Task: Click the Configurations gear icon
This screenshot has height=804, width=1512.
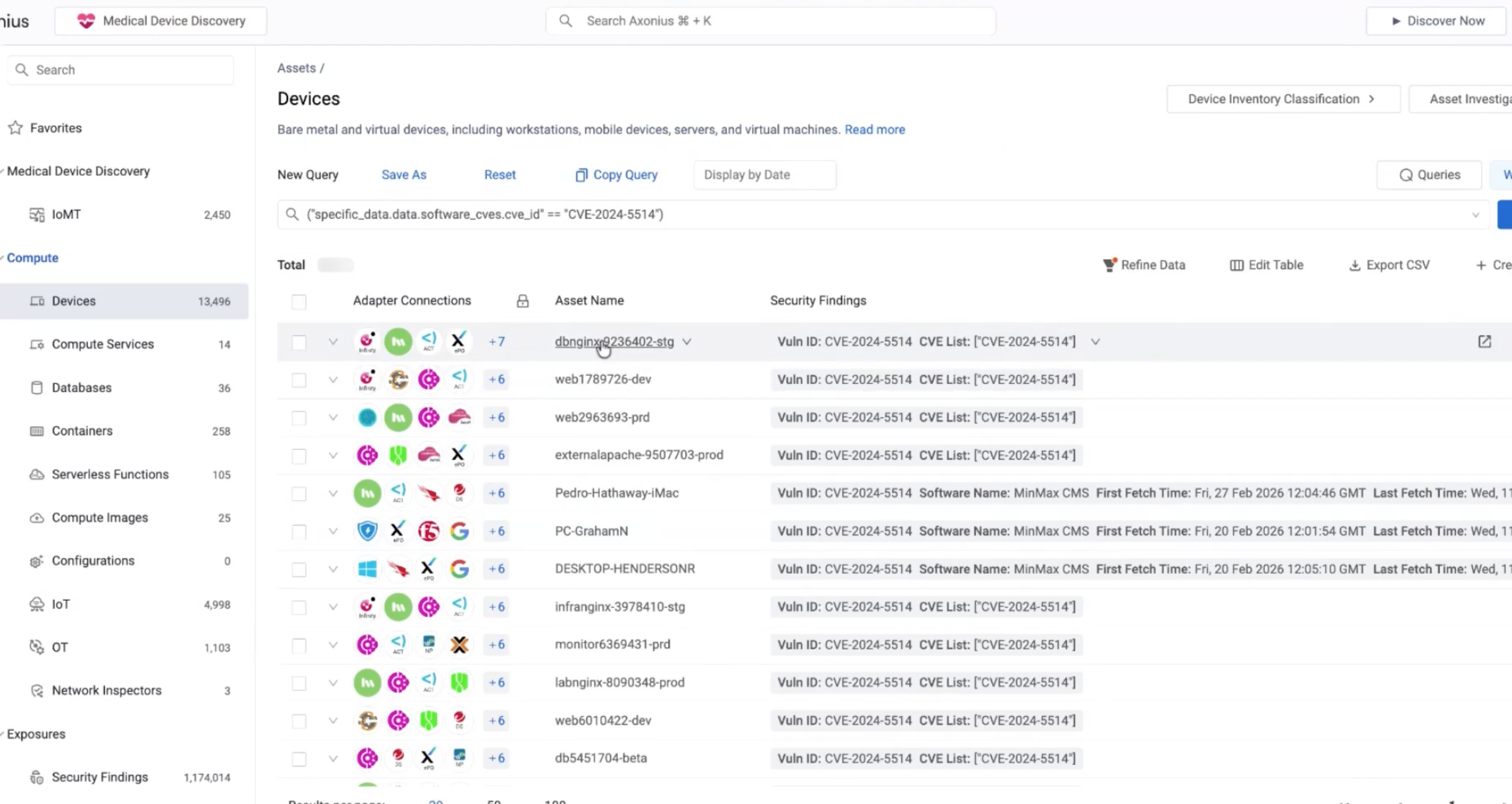Action: coord(37,561)
